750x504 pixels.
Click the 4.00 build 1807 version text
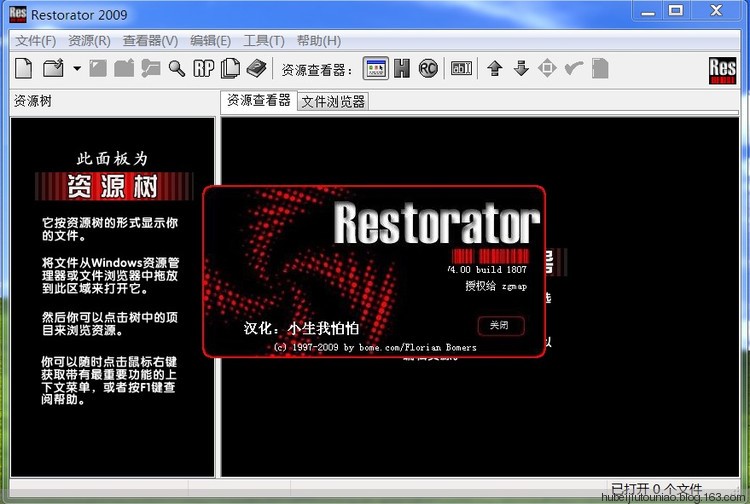[488, 270]
